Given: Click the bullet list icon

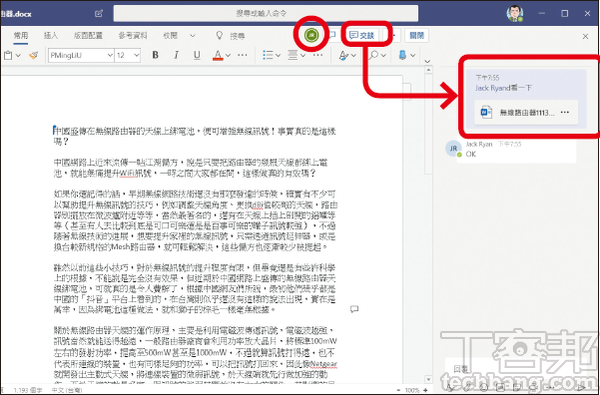Looking at the screenshot, I should click(x=267, y=55).
